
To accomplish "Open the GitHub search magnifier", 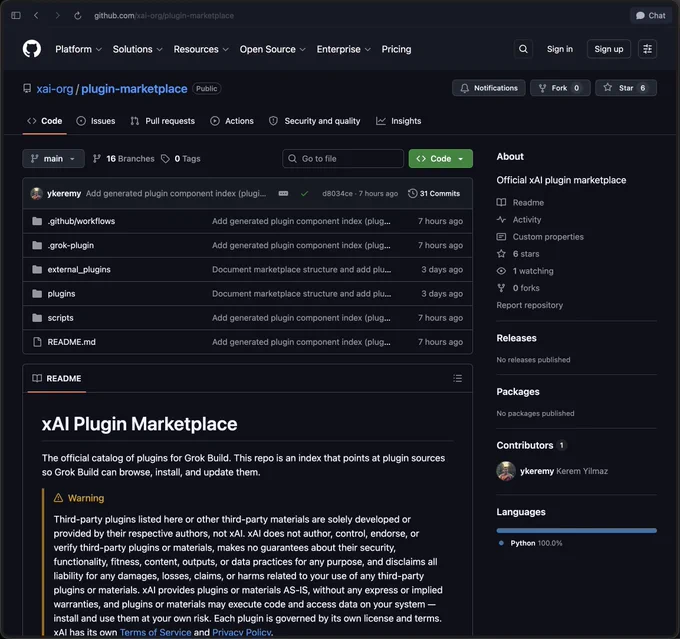I will tap(523, 49).
